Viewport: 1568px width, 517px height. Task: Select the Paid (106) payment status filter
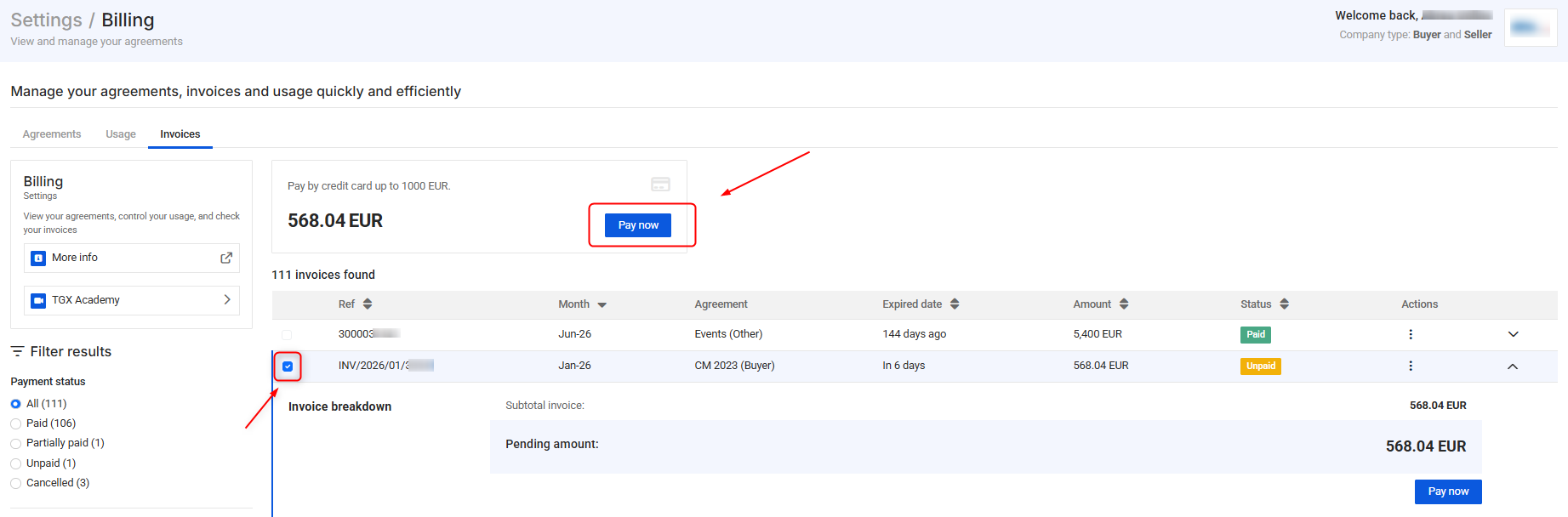pyautogui.click(x=16, y=423)
